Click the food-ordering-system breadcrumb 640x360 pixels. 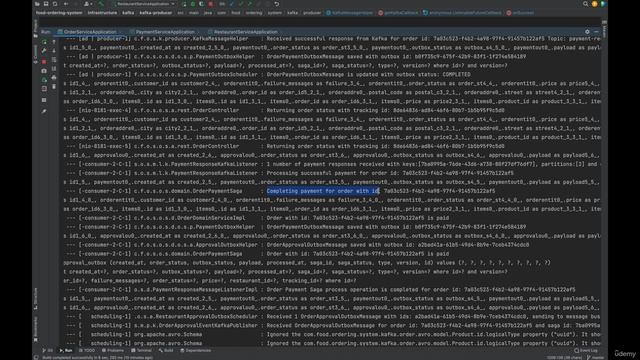coord(59,13)
